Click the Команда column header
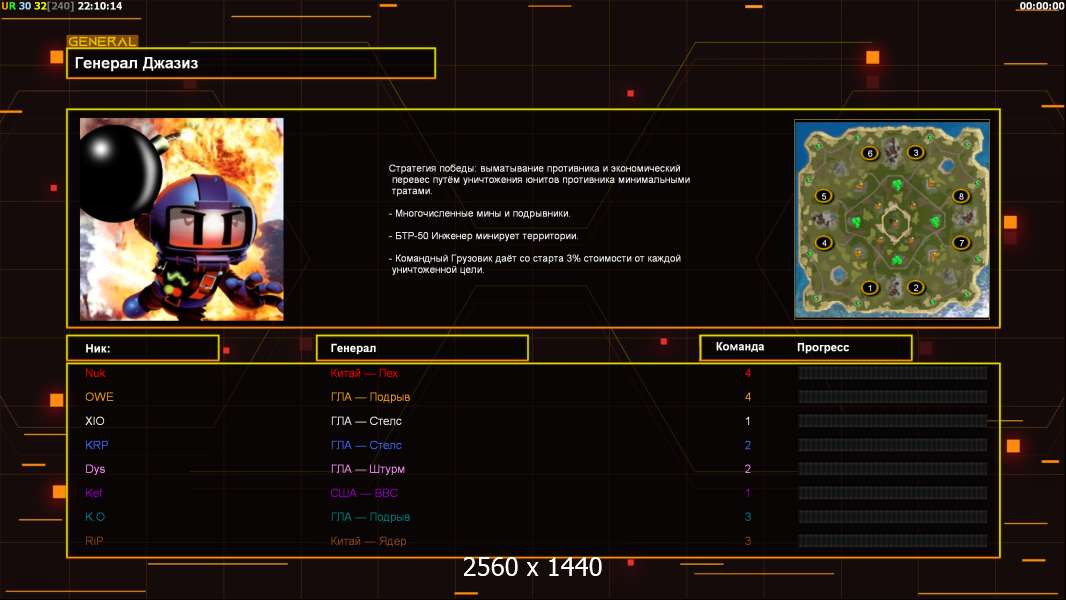The width and height of the screenshot is (1066, 600). (x=740, y=347)
